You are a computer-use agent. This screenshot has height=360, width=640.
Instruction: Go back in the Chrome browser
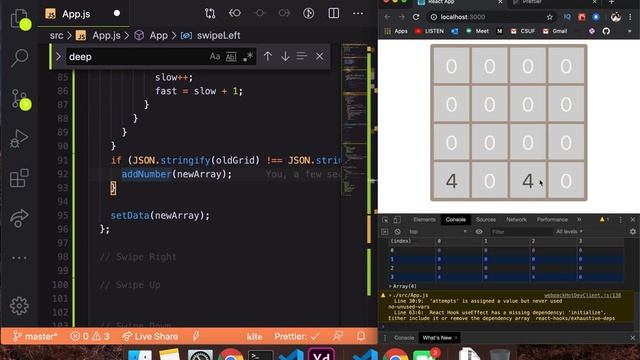tap(387, 17)
